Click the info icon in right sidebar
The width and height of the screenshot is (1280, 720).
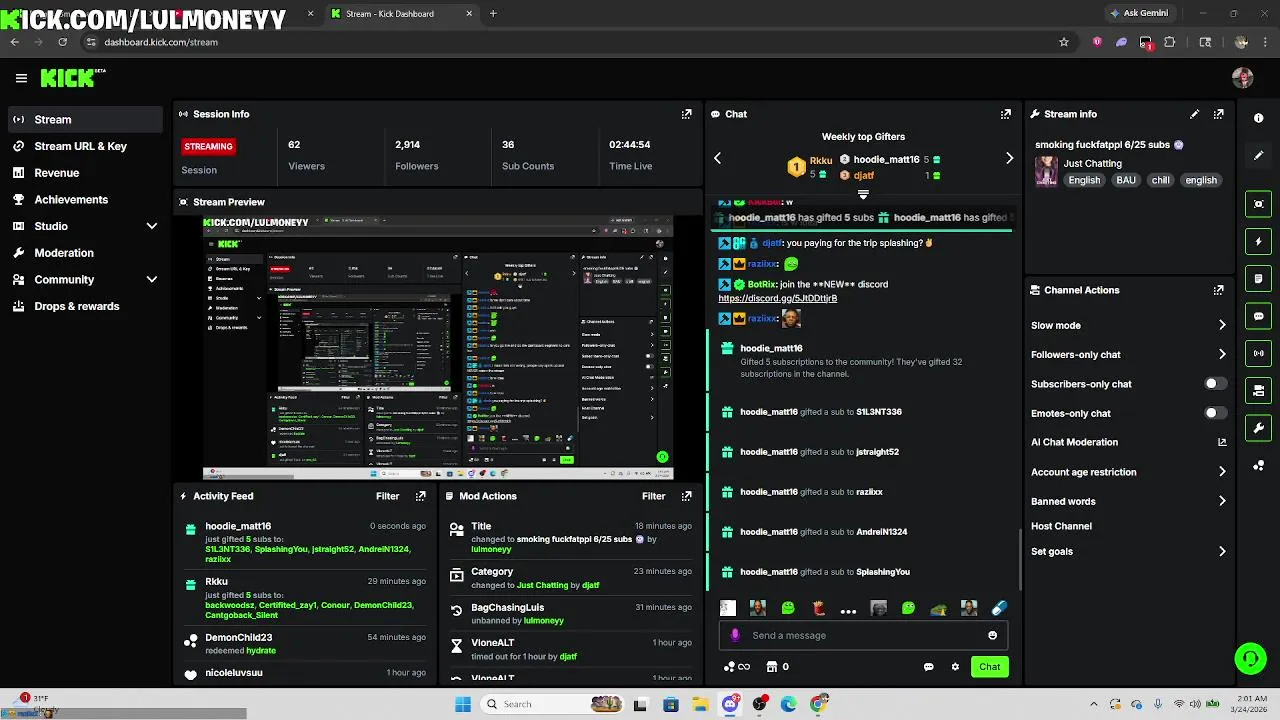click(x=1259, y=118)
